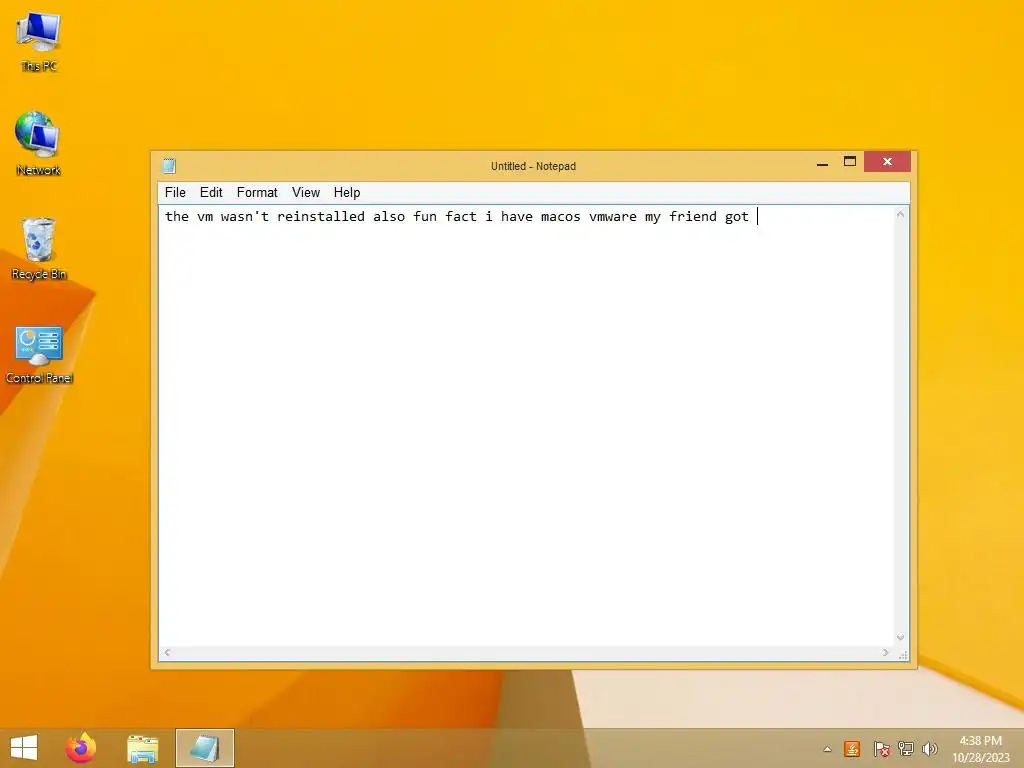This screenshot has width=1024, height=768.
Task: Click the horizontal scrollbar right arrow
Action: click(x=886, y=652)
